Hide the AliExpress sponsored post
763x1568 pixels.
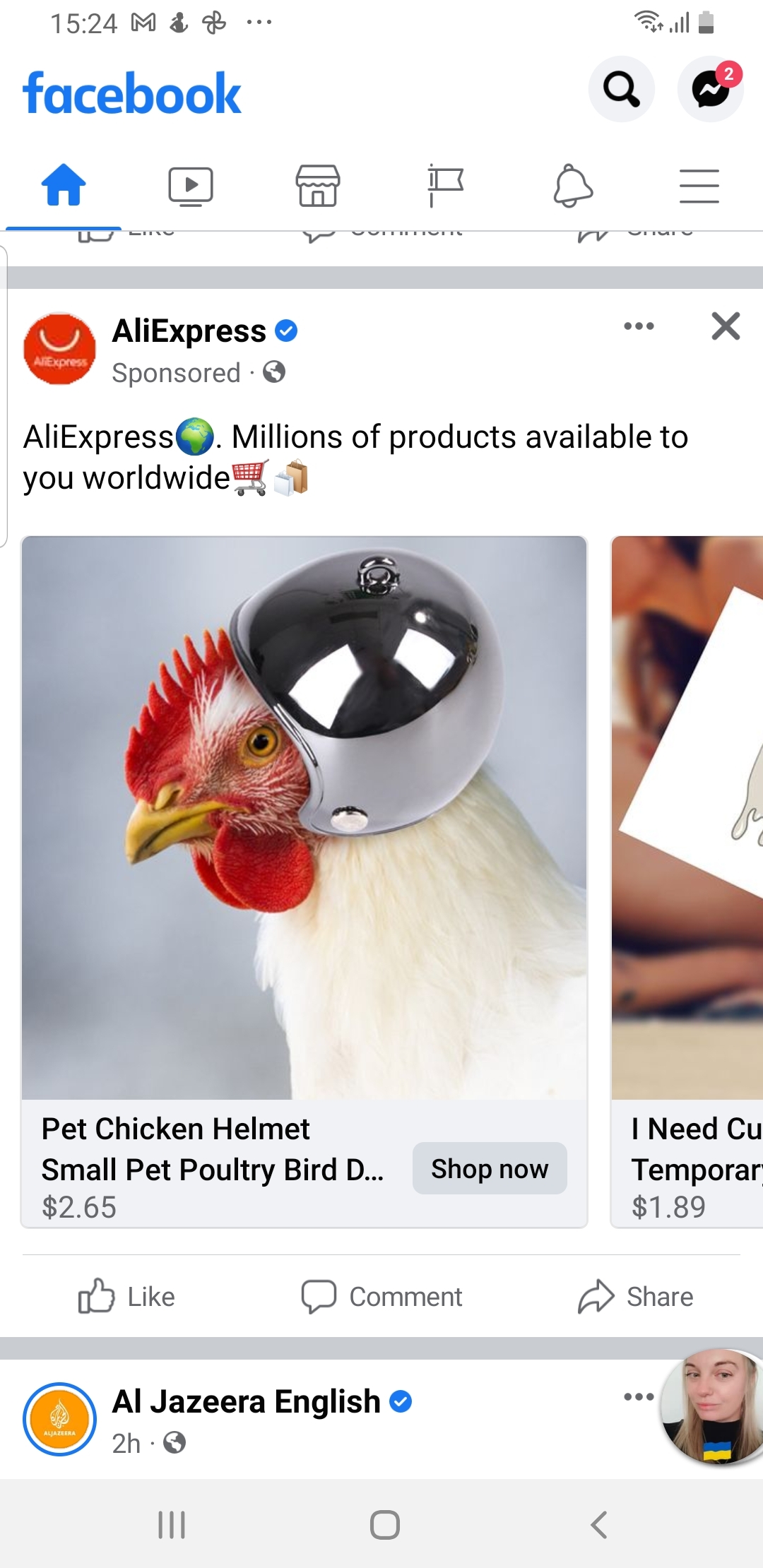[726, 326]
